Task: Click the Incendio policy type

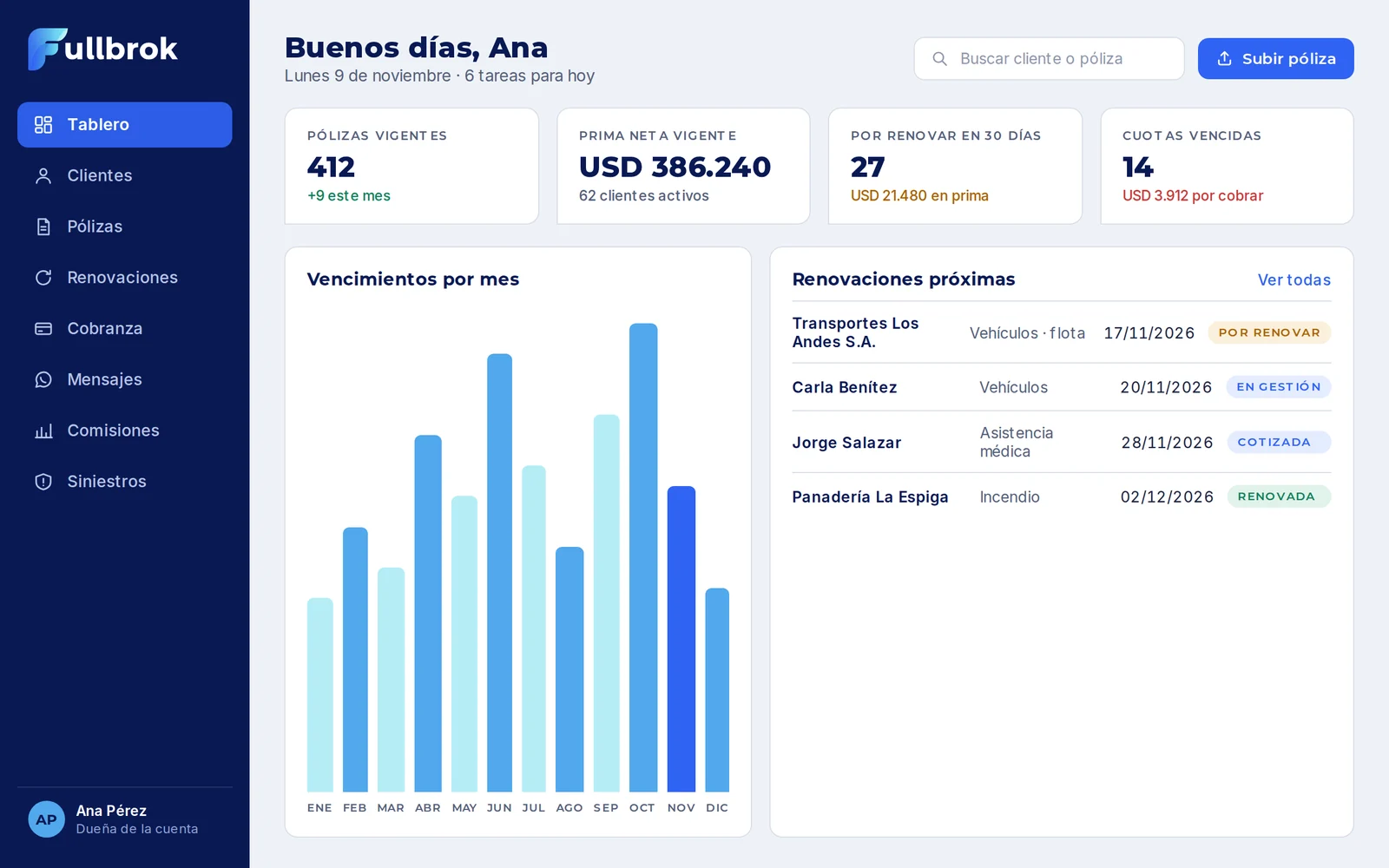Action: coord(1010,496)
